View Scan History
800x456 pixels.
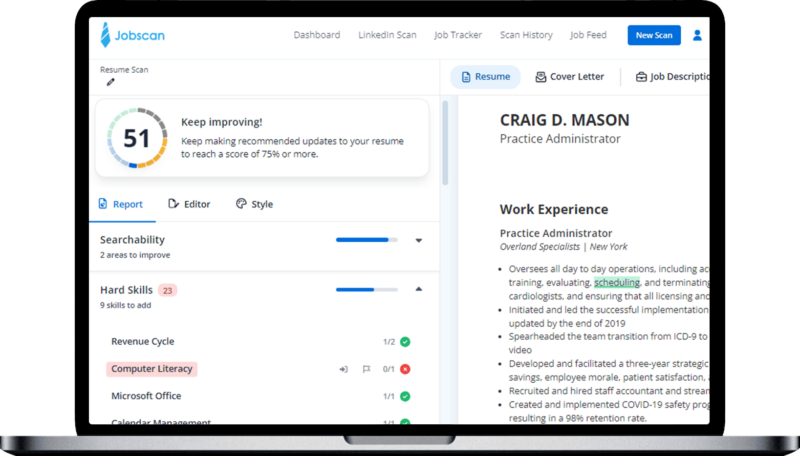pyautogui.click(x=526, y=35)
